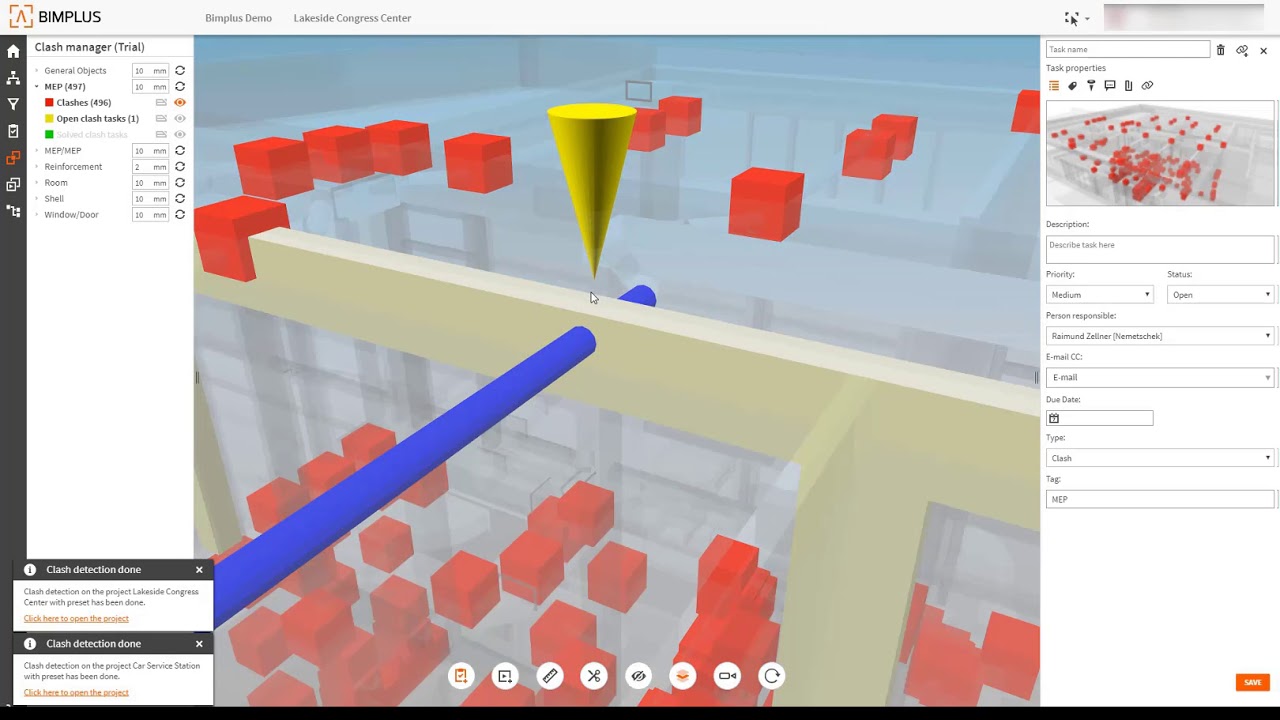Activate the scissors section tool
Viewport: 1280px width, 720px height.
coord(594,676)
